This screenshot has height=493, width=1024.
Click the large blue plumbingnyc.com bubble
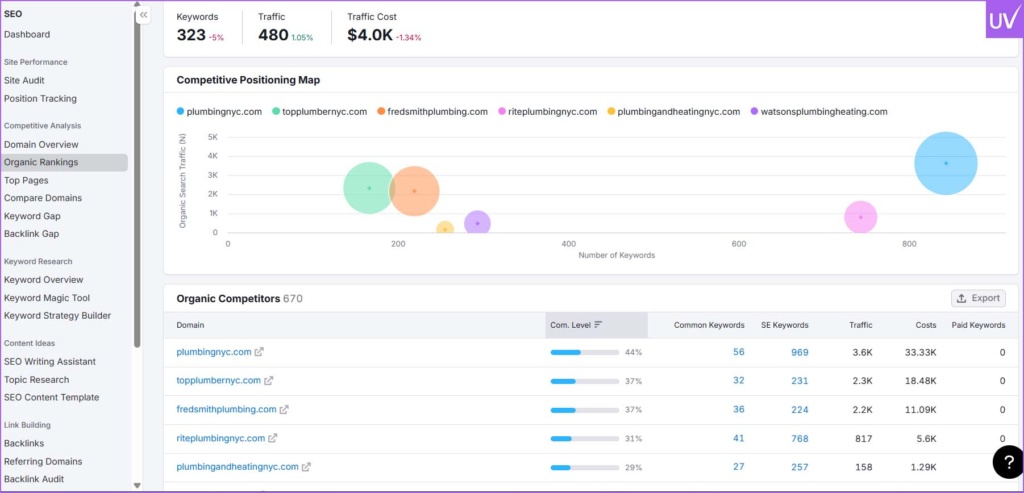coord(945,163)
